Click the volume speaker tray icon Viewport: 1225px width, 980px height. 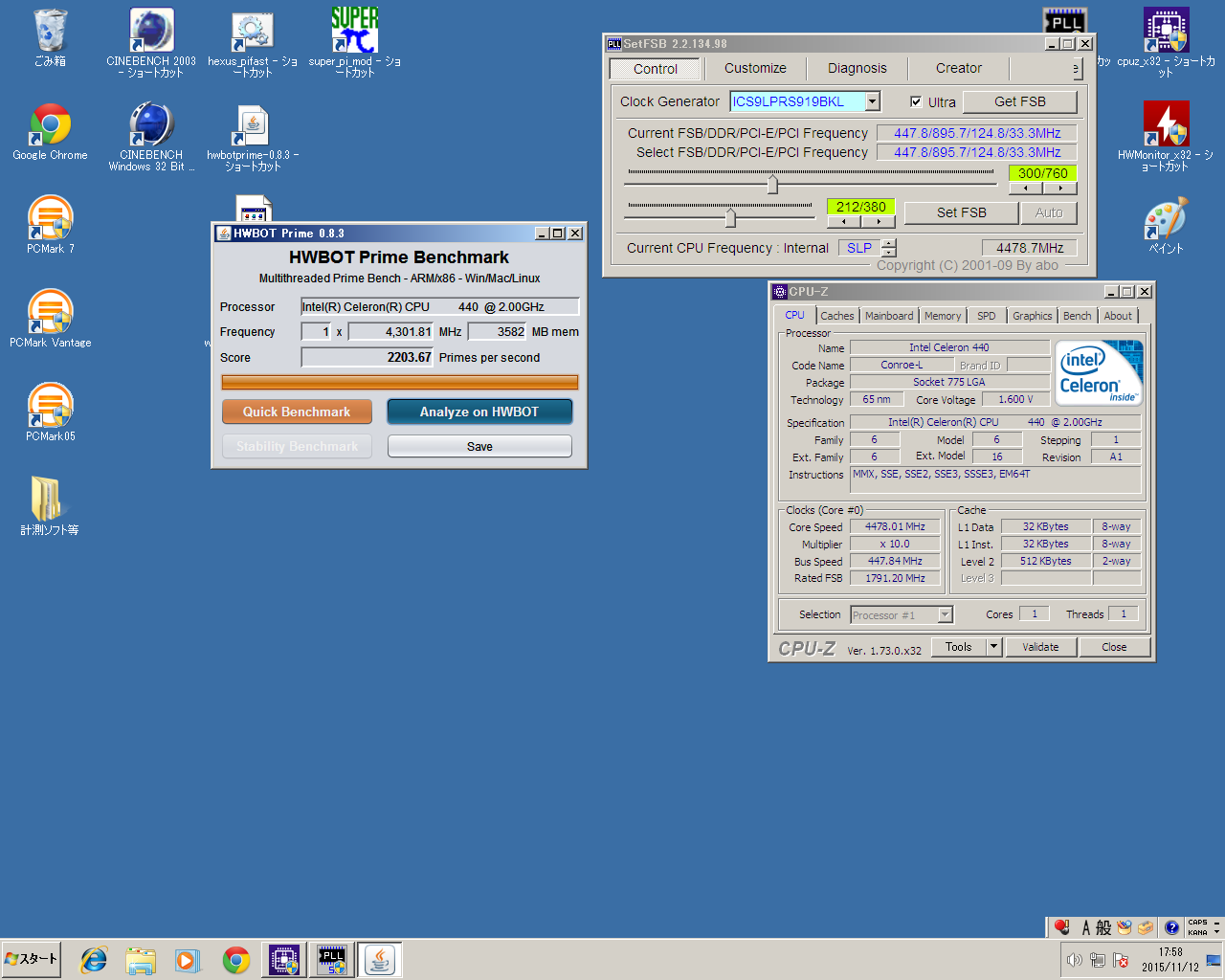point(1075,960)
